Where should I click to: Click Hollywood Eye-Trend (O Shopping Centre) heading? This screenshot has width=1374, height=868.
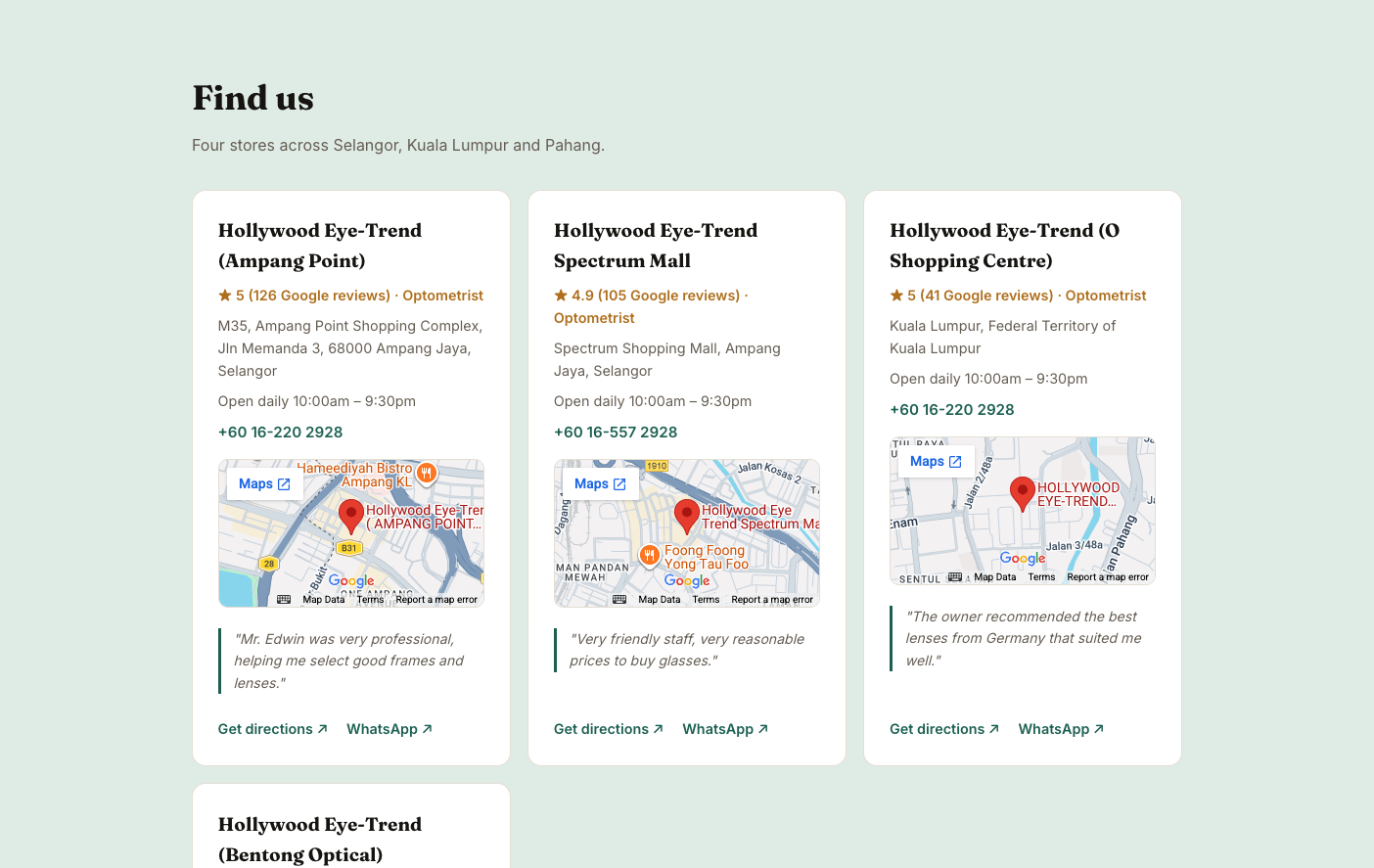click(1005, 246)
